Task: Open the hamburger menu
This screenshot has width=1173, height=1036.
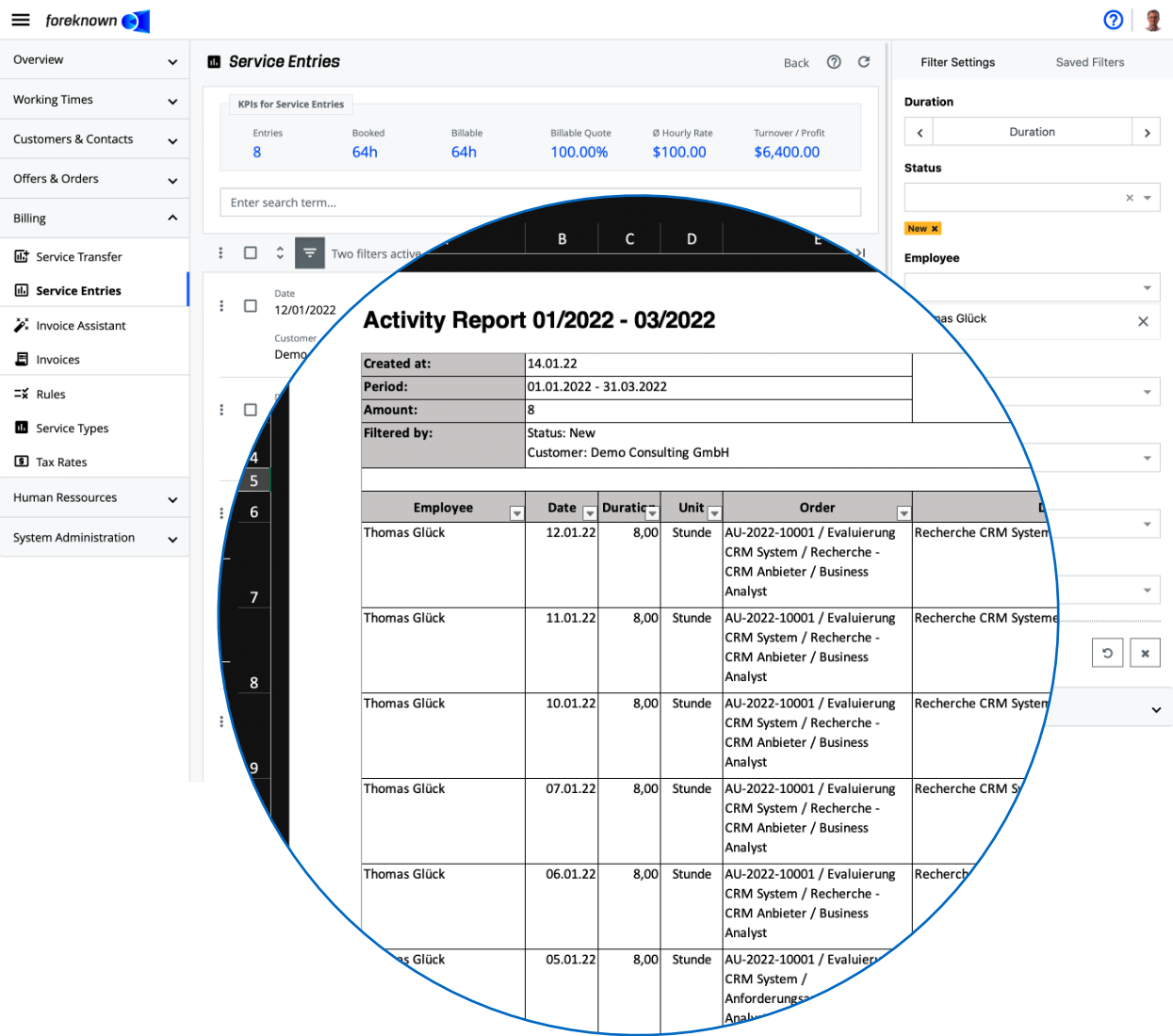Action: pos(21,20)
